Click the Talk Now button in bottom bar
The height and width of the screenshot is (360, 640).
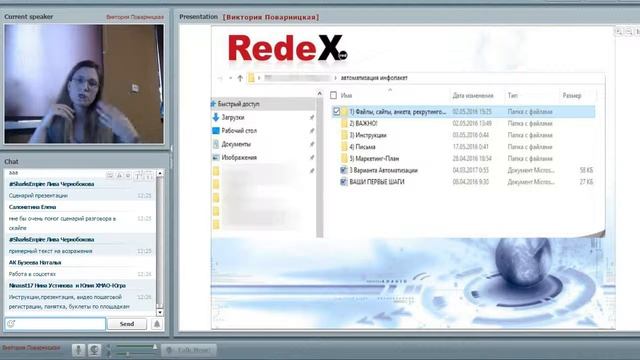click(189, 350)
